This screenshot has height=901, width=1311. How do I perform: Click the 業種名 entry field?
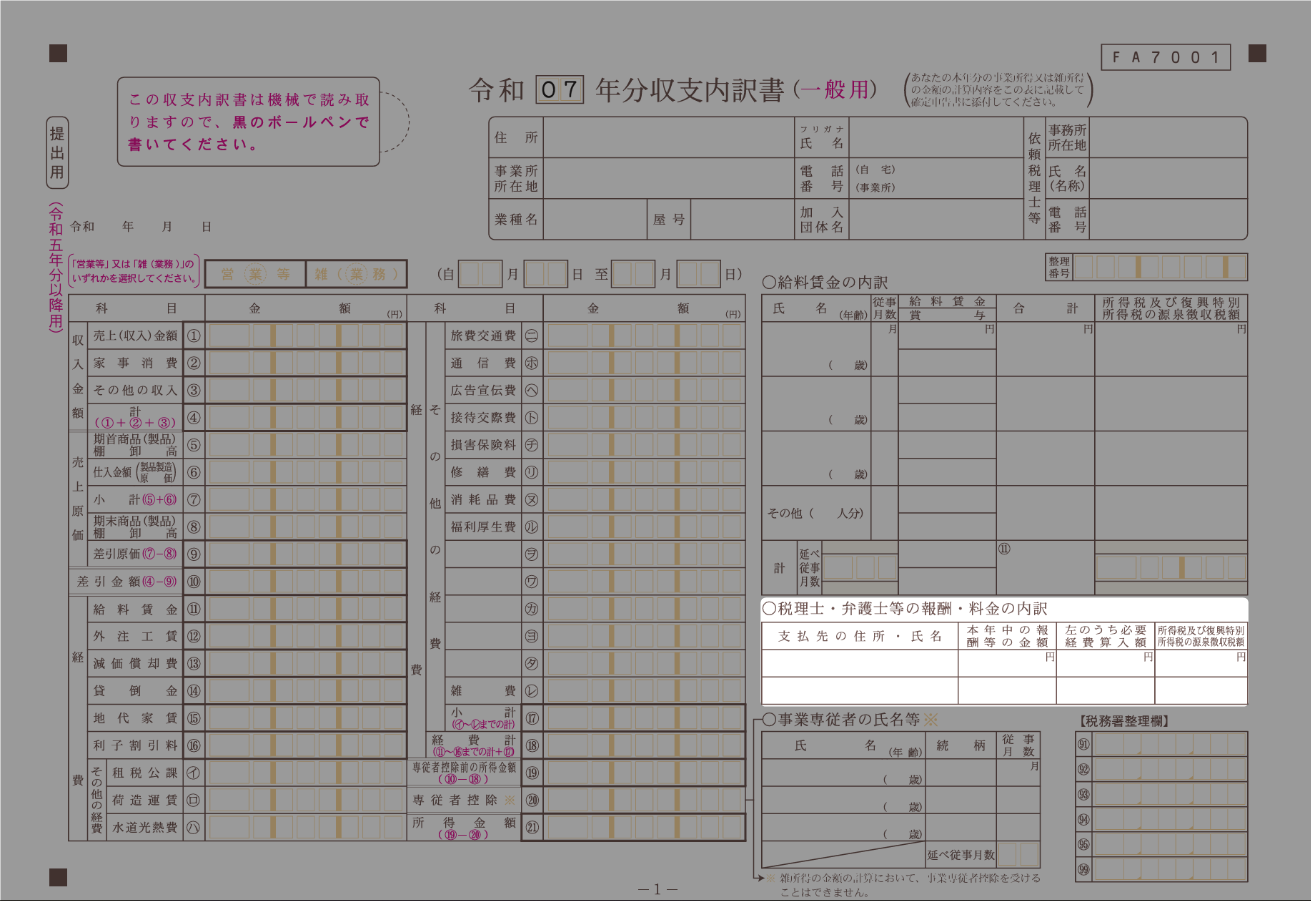[593, 219]
